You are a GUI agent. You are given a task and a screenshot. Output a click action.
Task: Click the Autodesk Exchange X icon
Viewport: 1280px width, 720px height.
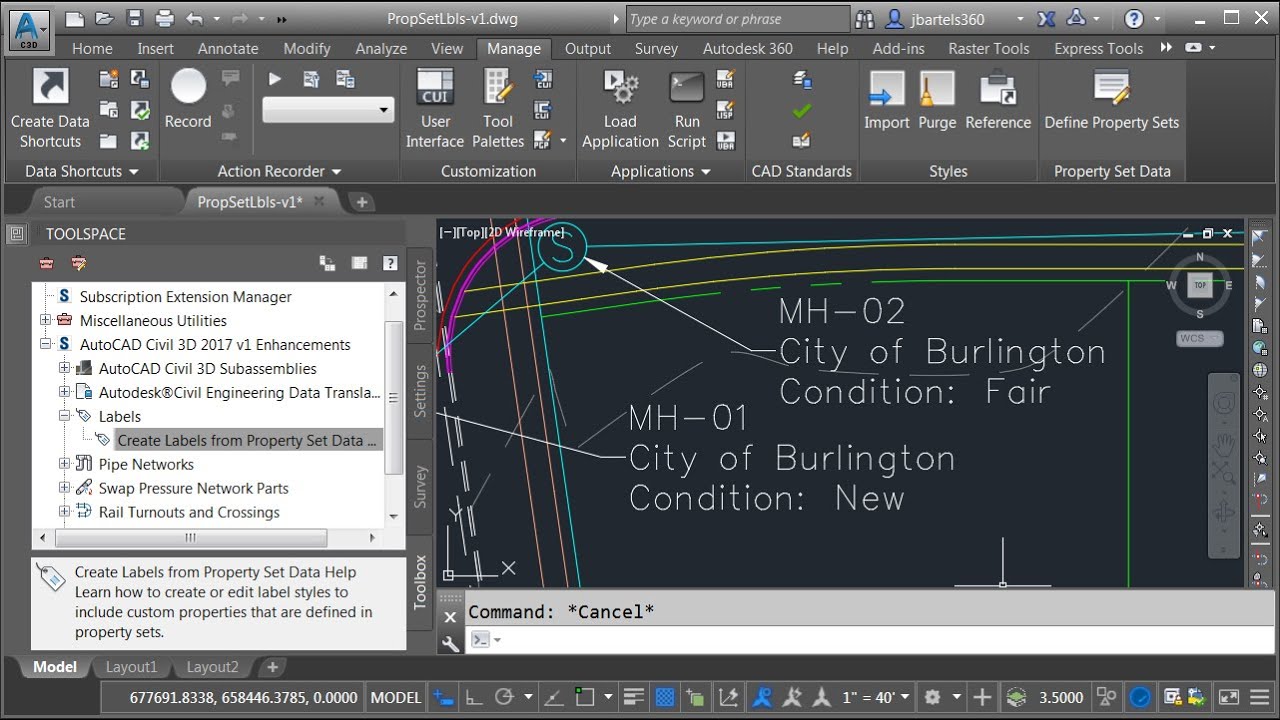pos(1047,18)
